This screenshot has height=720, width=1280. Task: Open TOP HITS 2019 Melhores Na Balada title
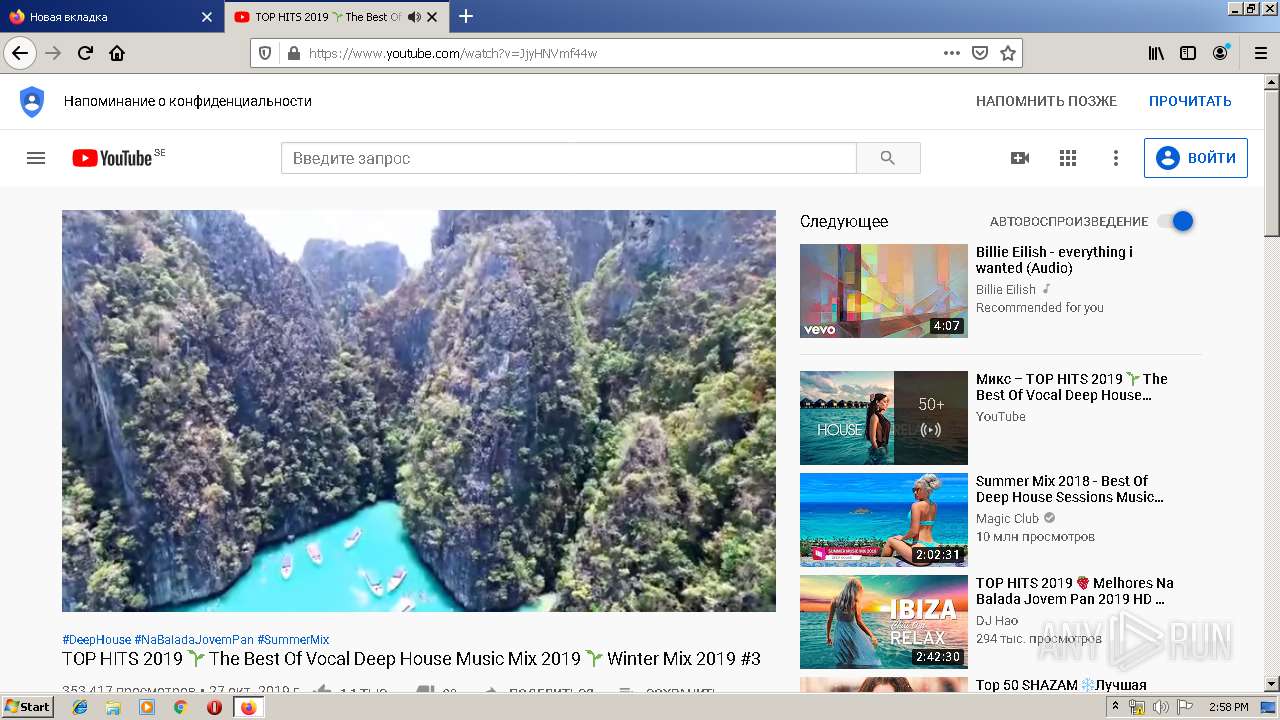pyautogui.click(x=1075, y=591)
